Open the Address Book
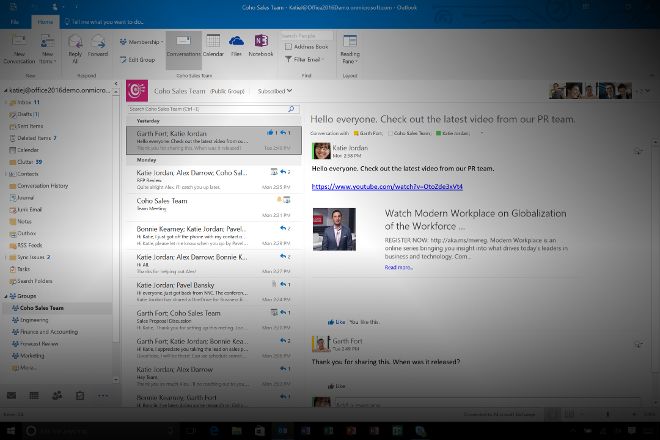 (x=306, y=47)
